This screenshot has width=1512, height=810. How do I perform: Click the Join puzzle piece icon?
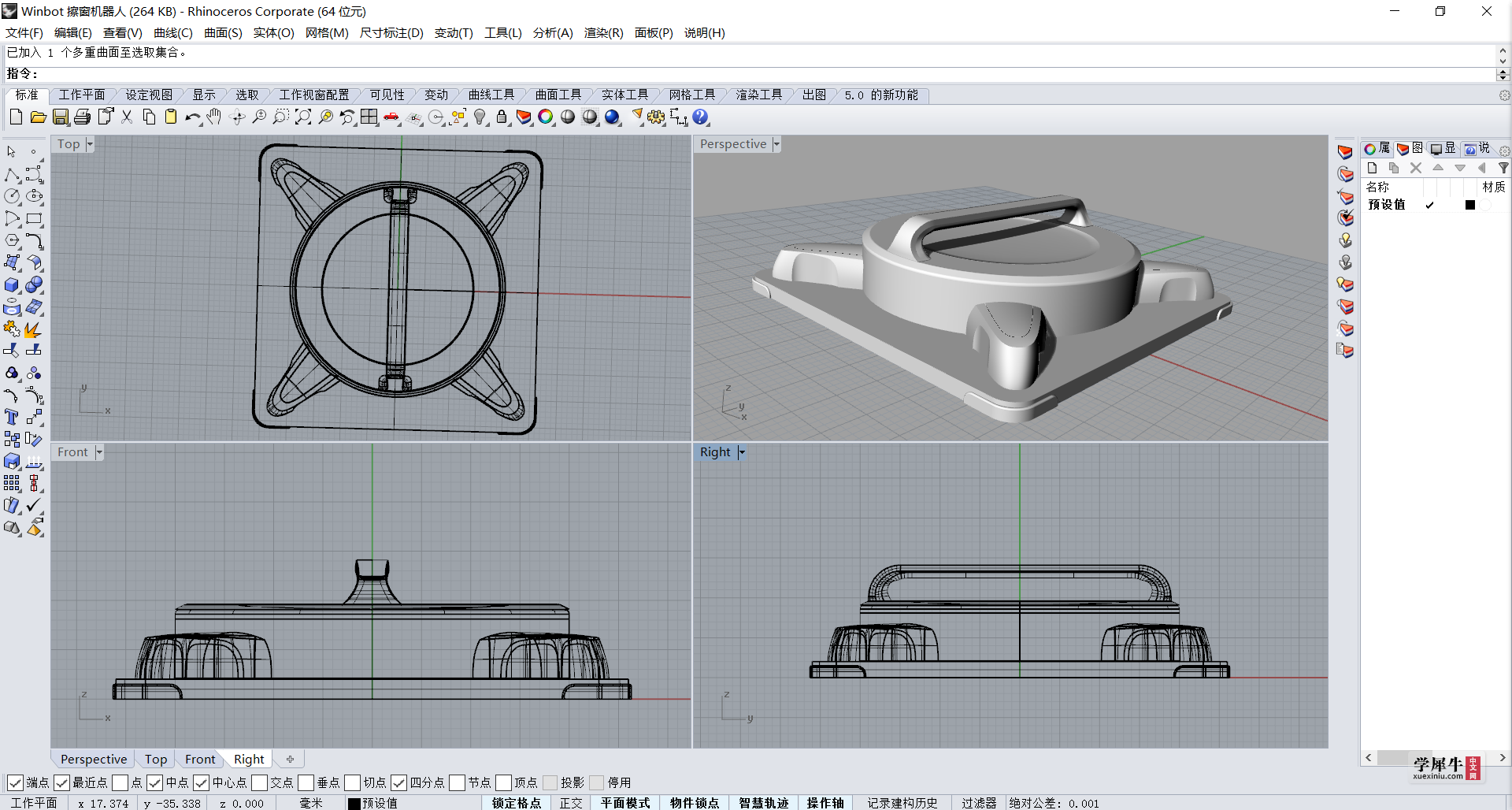click(x=12, y=329)
